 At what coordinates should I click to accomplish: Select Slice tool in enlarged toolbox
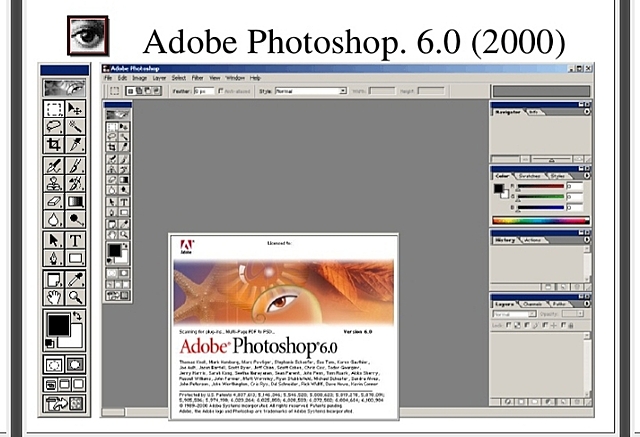75,144
